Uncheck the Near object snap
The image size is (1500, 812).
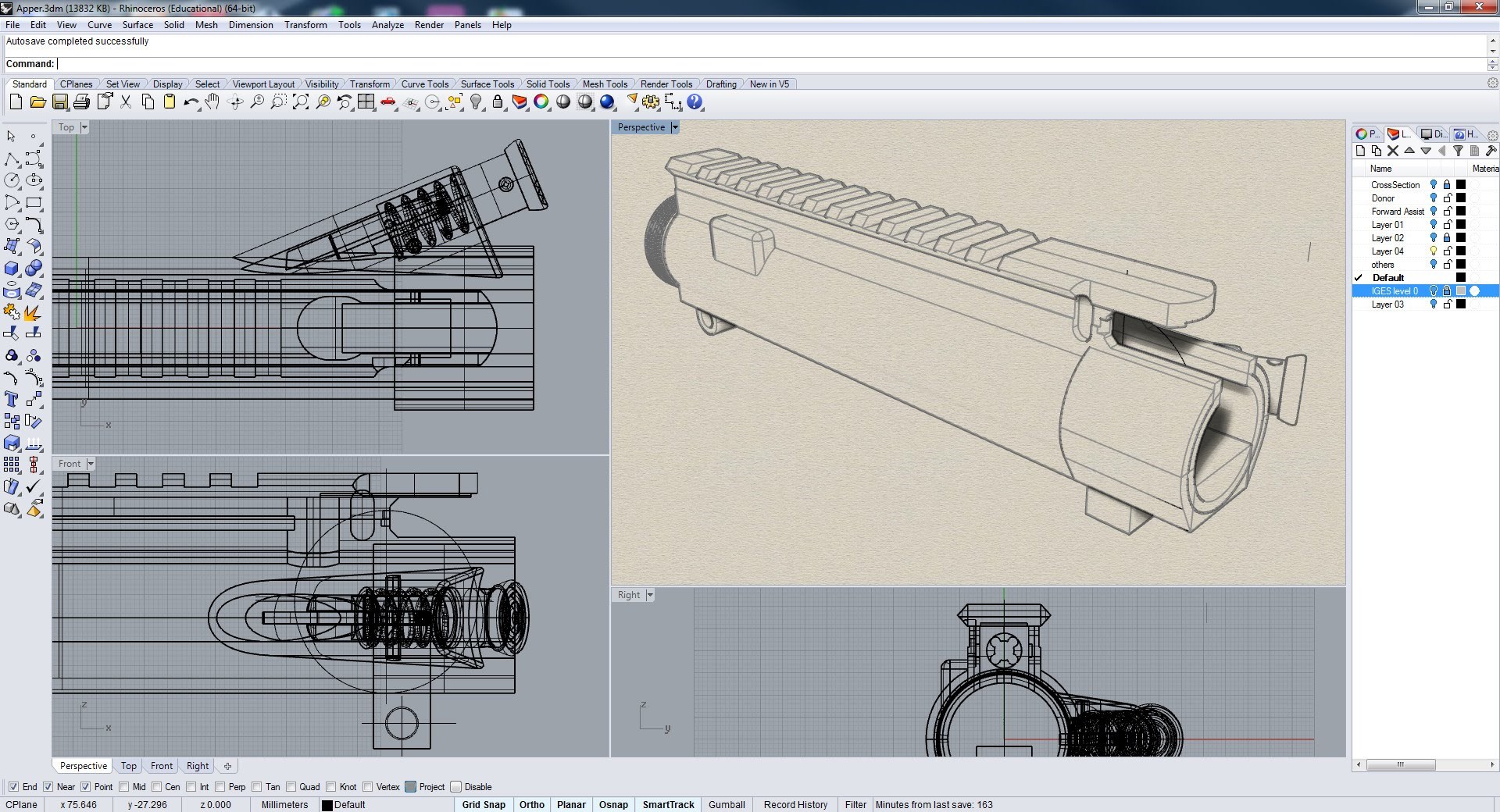tap(48, 787)
